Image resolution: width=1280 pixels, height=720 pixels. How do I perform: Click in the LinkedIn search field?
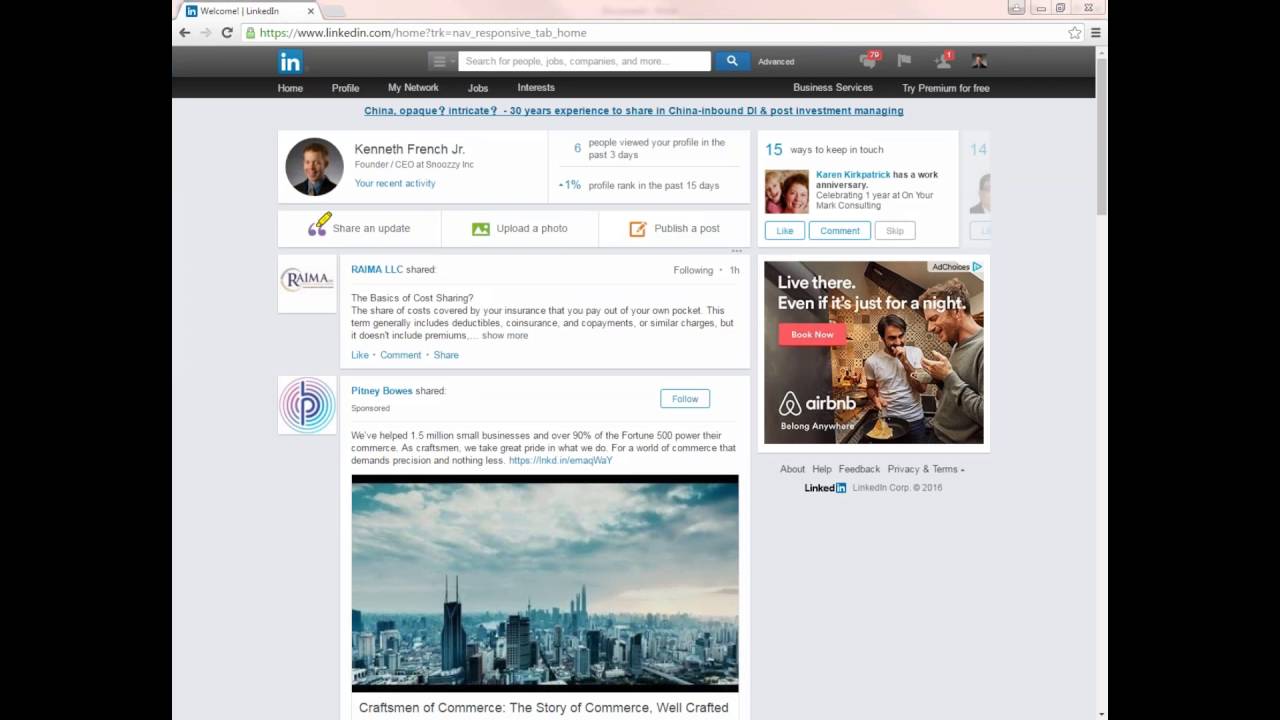pyautogui.click(x=584, y=61)
